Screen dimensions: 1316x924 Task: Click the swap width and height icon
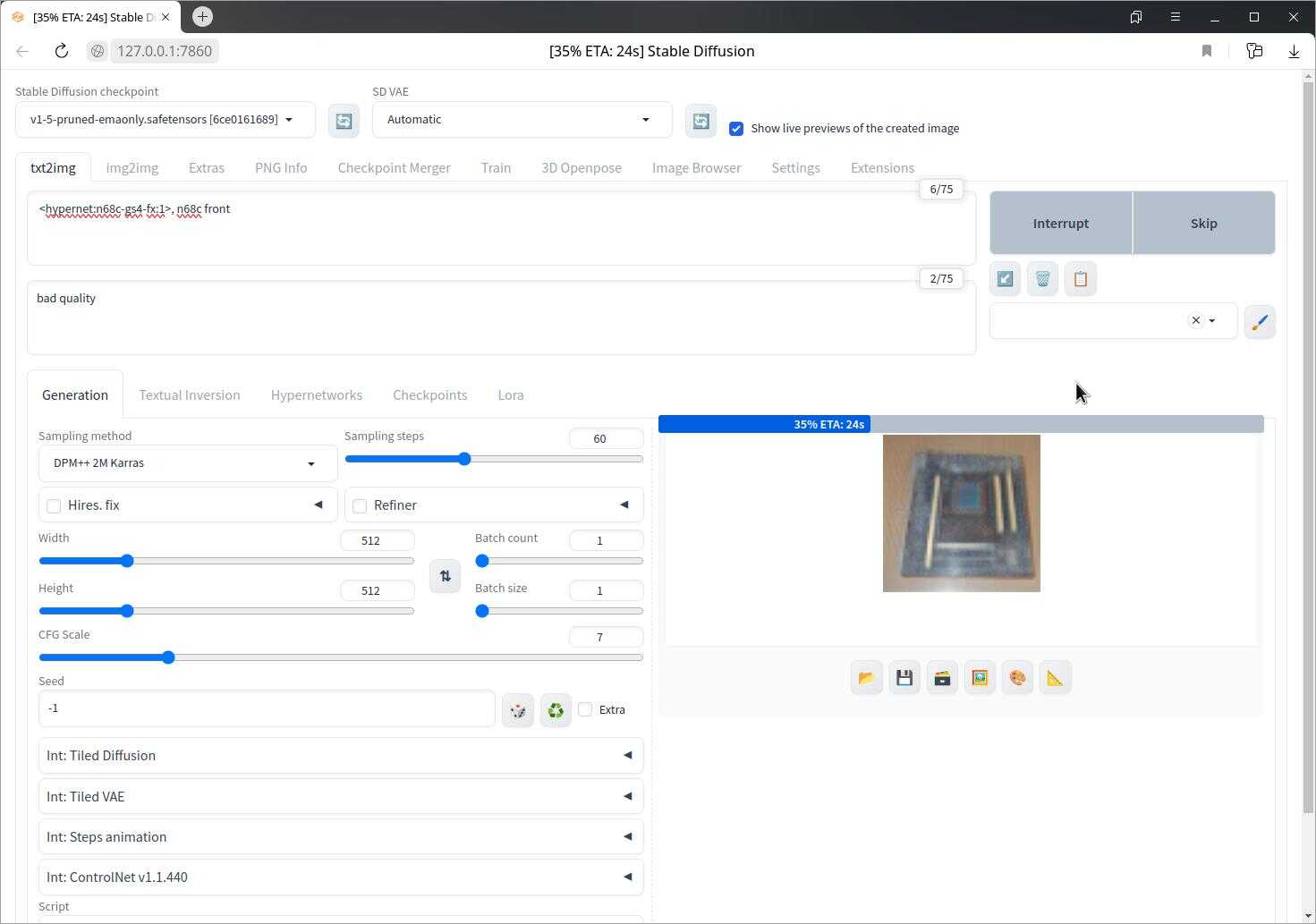point(445,576)
